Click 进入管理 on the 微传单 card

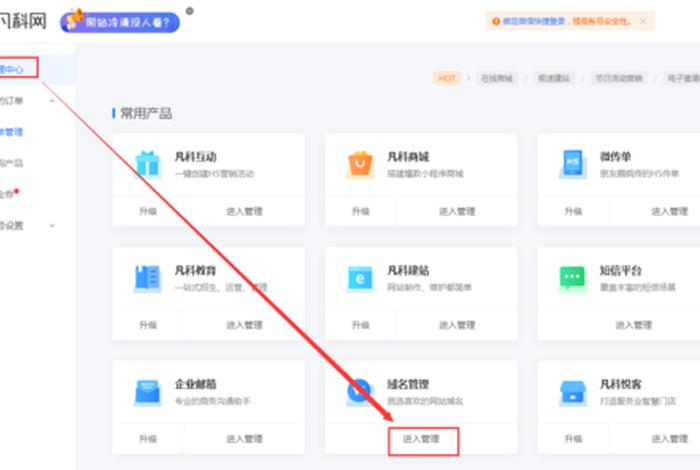click(x=669, y=211)
